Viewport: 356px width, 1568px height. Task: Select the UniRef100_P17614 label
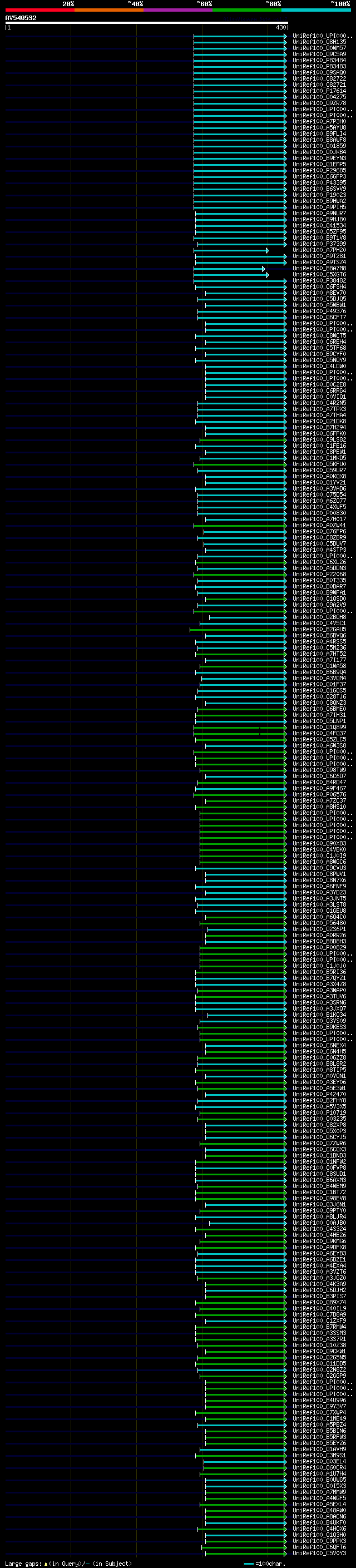tap(319, 91)
